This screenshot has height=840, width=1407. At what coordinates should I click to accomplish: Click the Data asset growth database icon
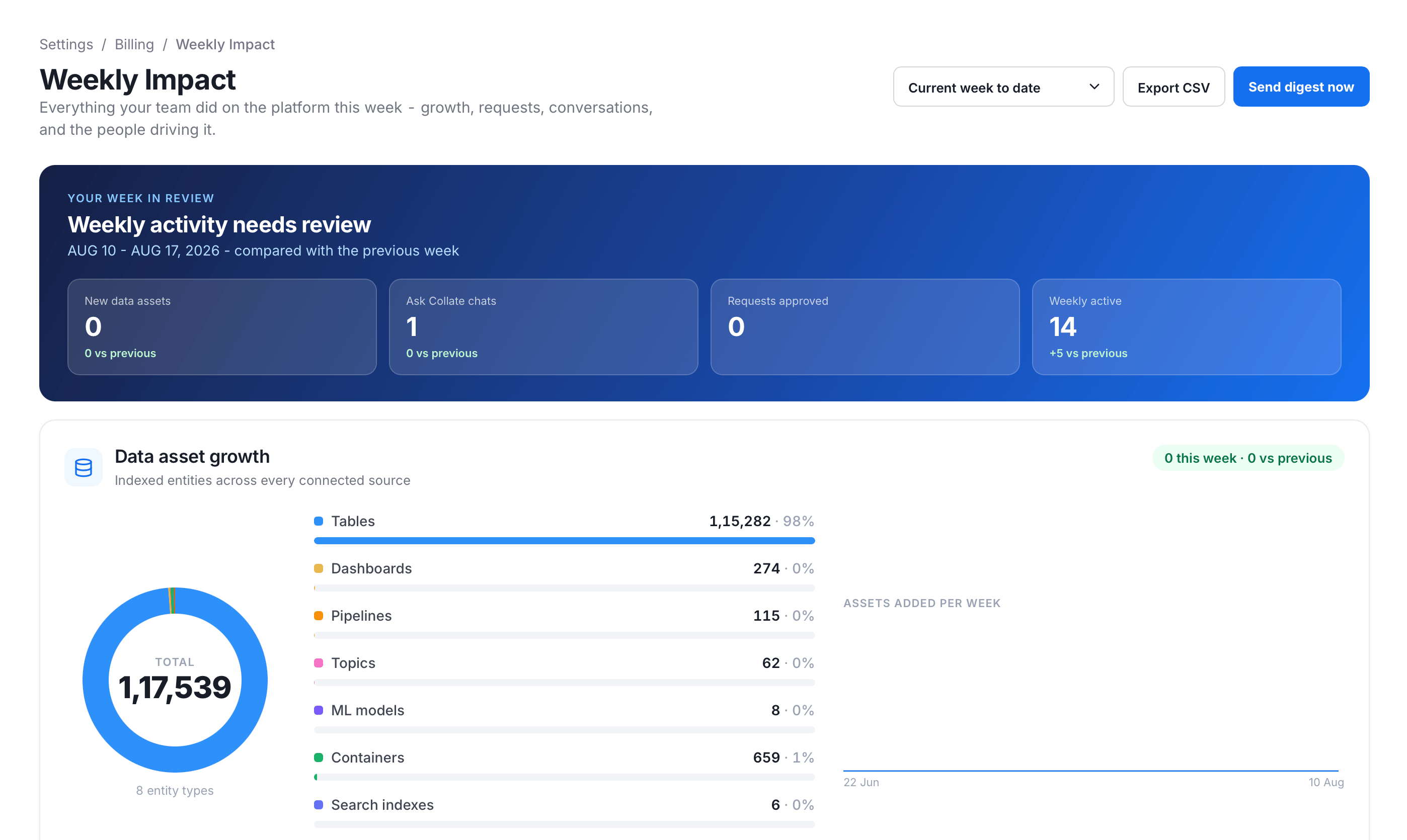pos(83,468)
